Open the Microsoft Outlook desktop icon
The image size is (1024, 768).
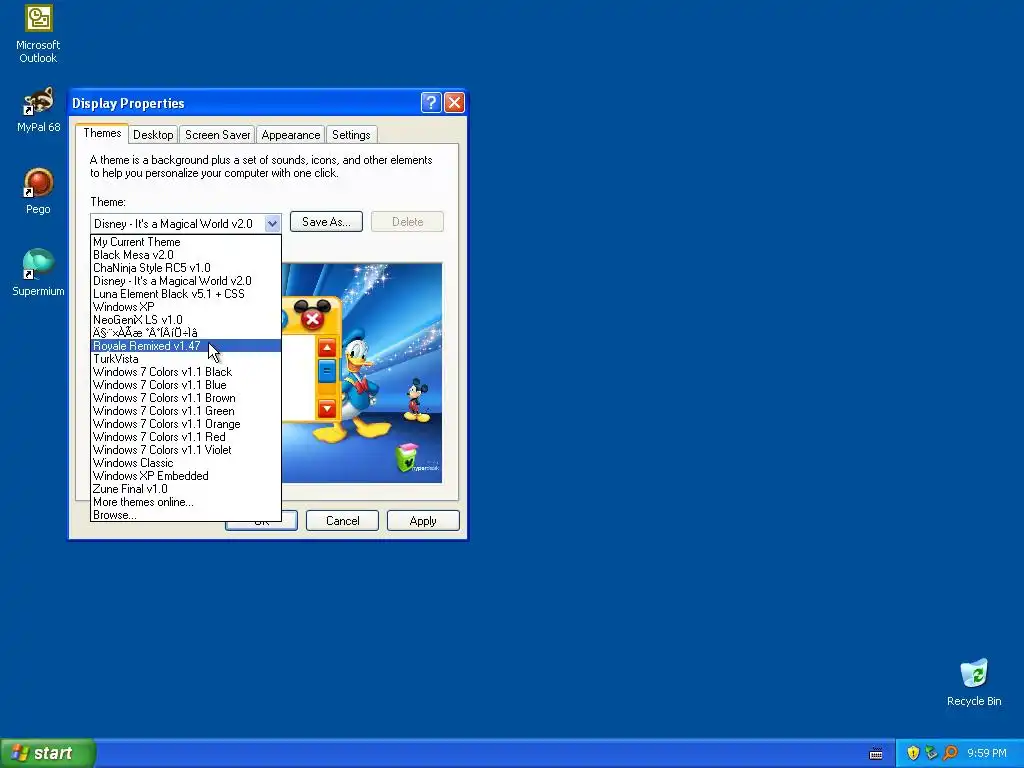pos(38,34)
